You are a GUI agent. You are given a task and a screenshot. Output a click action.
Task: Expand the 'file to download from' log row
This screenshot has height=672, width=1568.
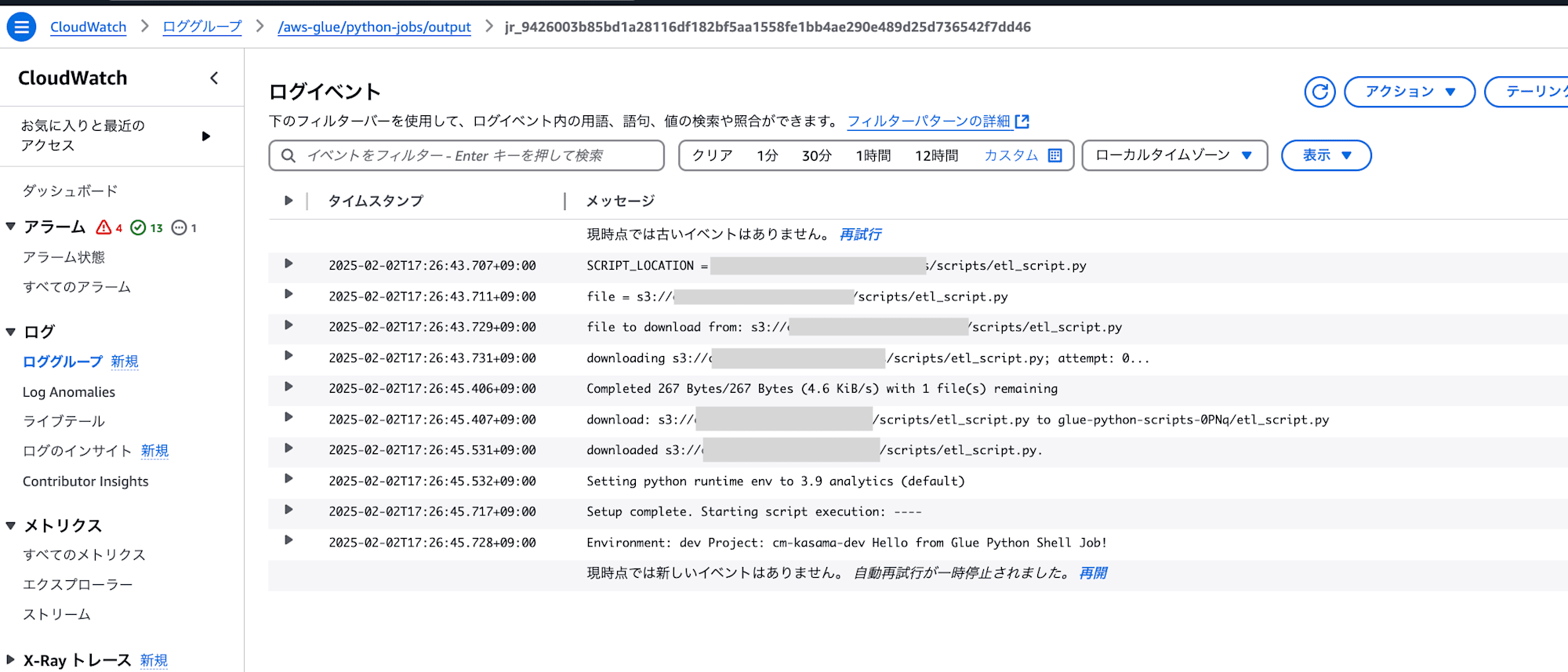point(289,325)
